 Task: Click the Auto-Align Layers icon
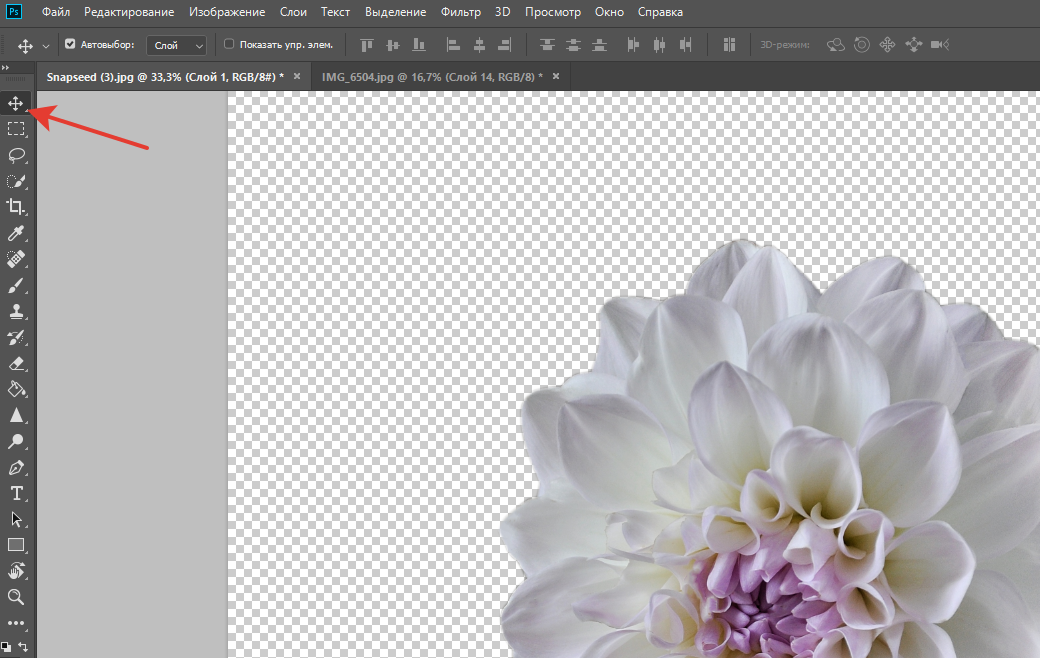tap(729, 45)
